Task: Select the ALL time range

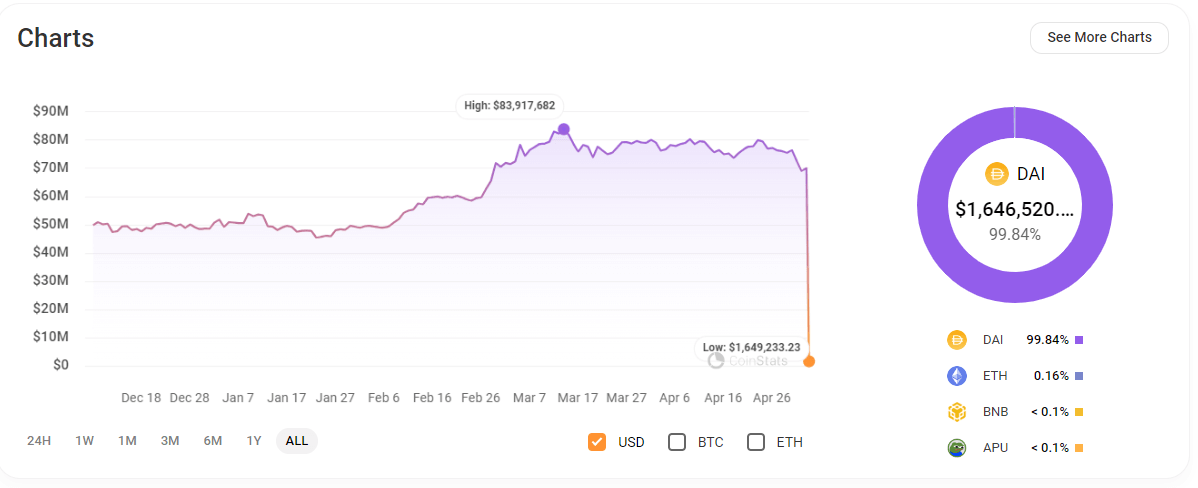Action: click(297, 441)
